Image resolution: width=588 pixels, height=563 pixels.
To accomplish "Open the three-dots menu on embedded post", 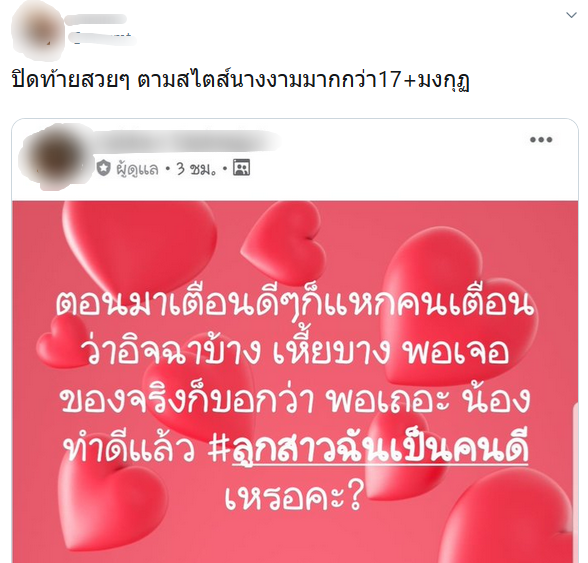I will (x=541, y=140).
